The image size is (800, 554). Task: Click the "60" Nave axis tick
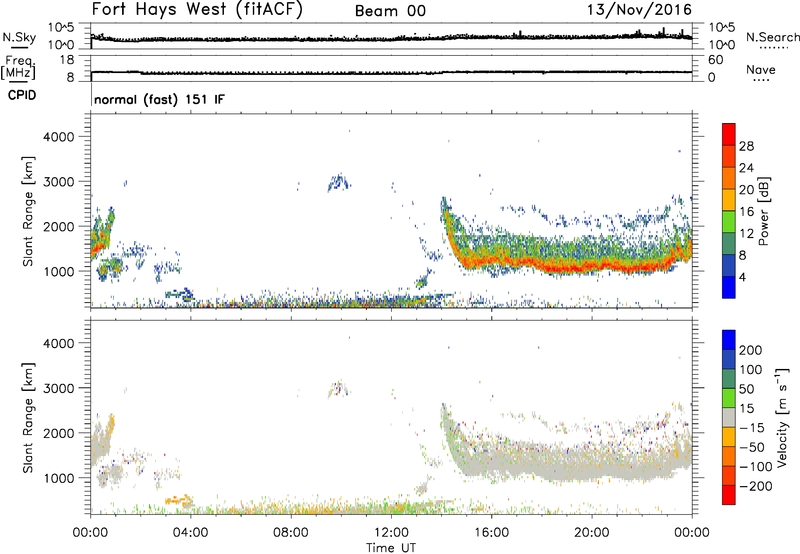click(715, 60)
